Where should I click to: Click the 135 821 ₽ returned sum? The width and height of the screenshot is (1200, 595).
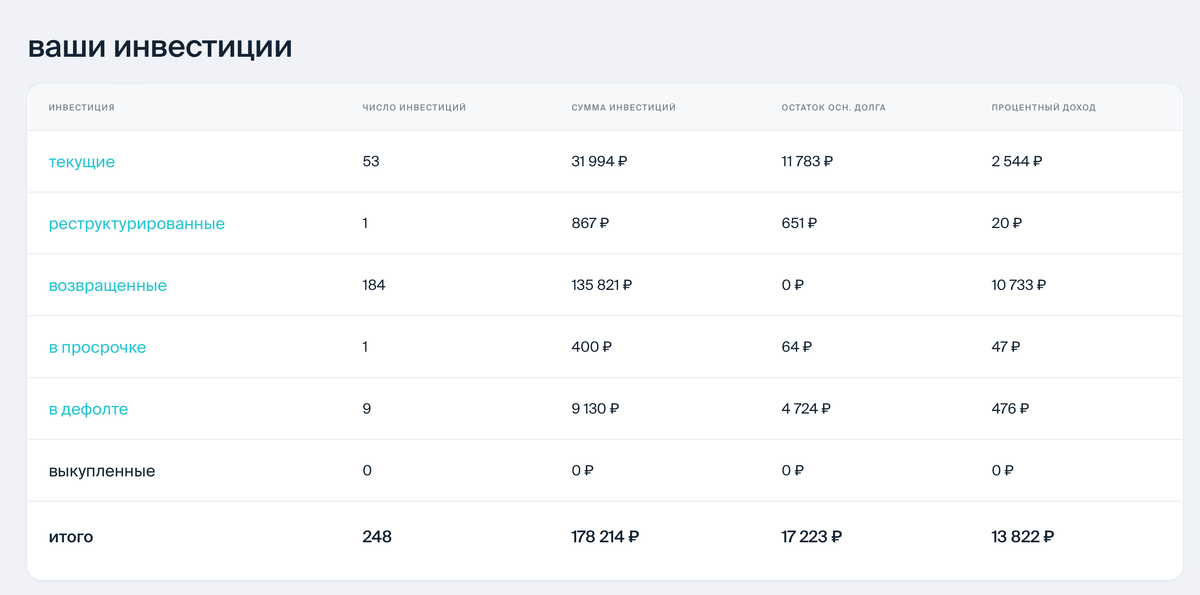point(602,285)
